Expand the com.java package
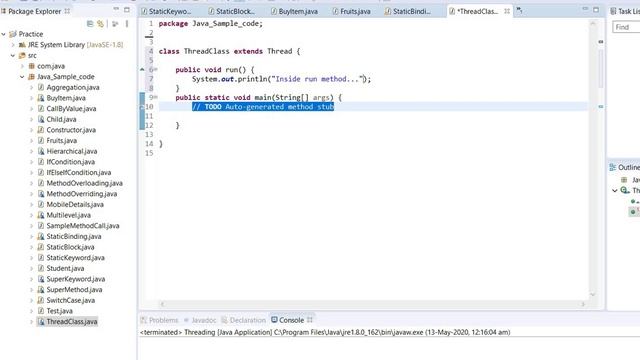This screenshot has height=360, width=640. point(22,66)
